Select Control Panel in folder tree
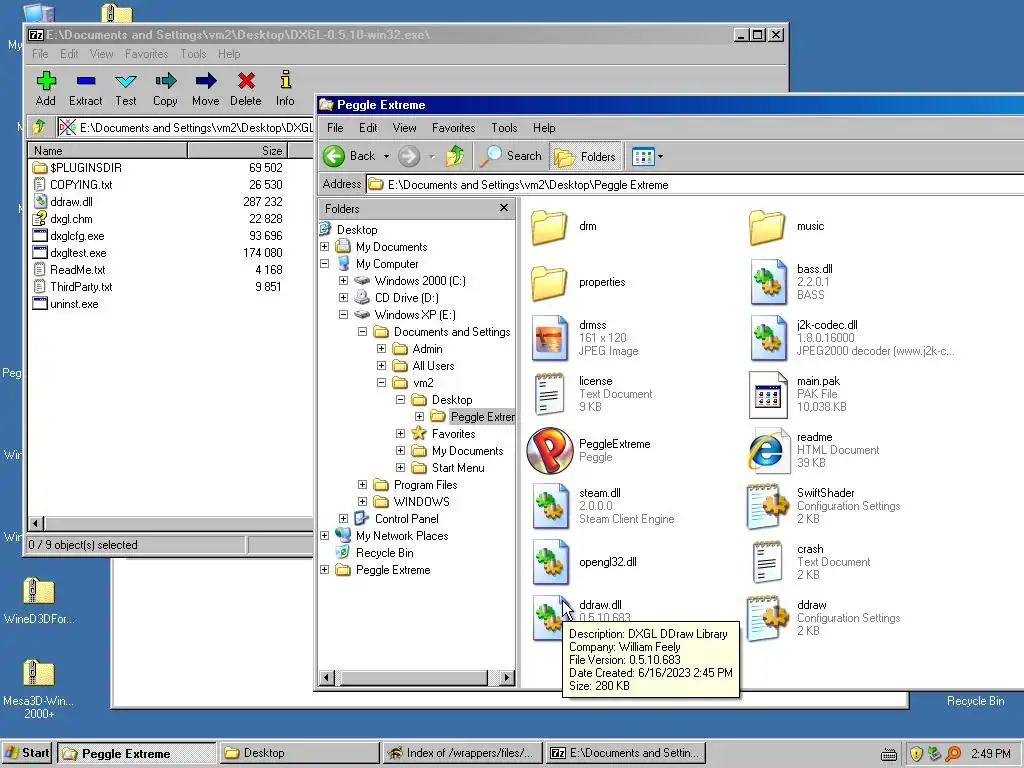This screenshot has width=1024, height=768. point(406,519)
